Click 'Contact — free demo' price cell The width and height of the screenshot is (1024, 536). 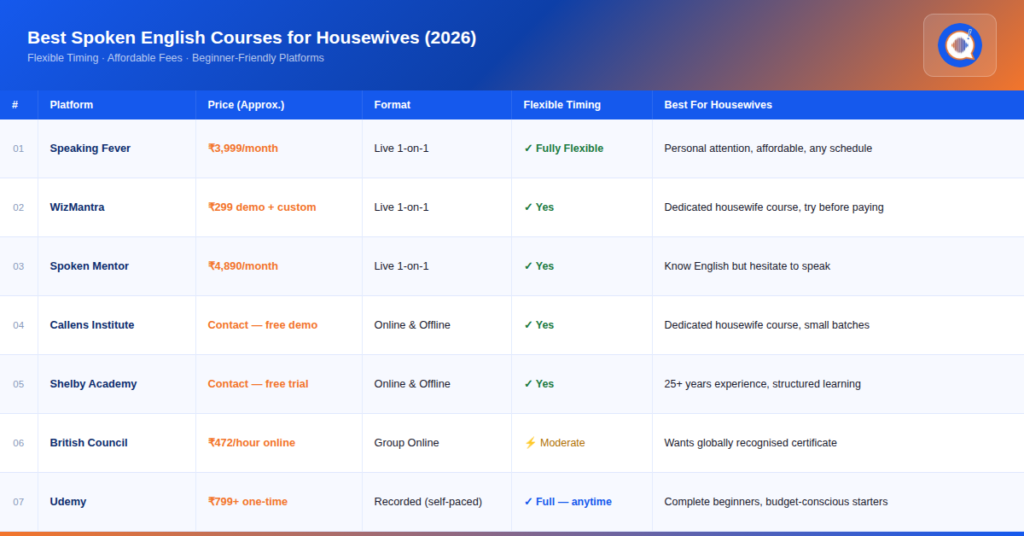pyautogui.click(x=263, y=324)
